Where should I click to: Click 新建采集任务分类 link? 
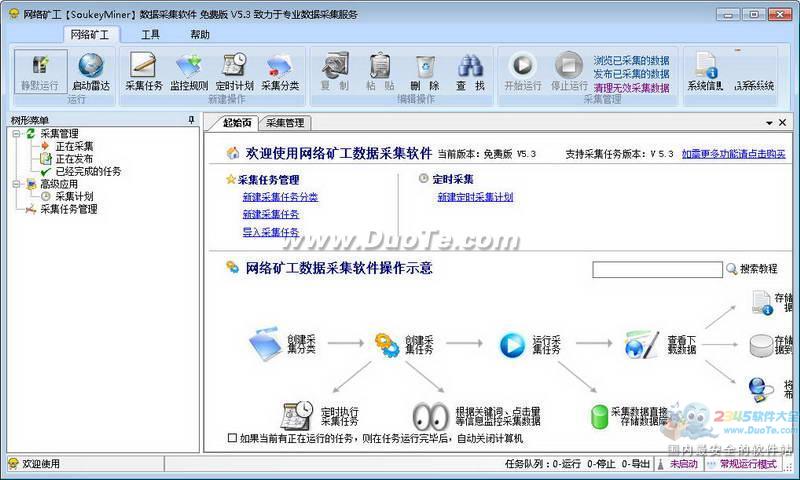point(280,197)
